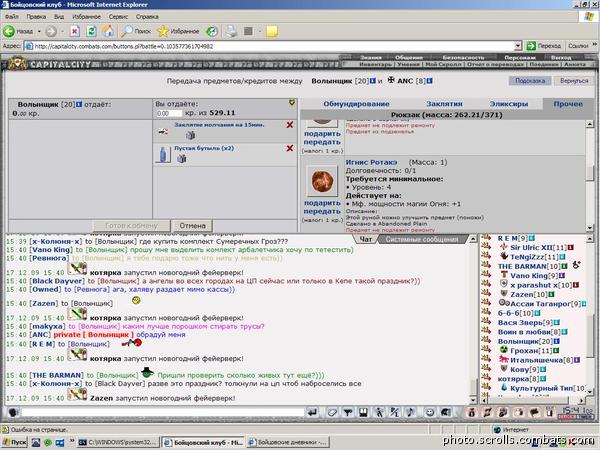Image resolution: width=600 pixels, height=450 pixels.
Task: Click подарить under Игнис Ротаю
Action: pos(322,203)
